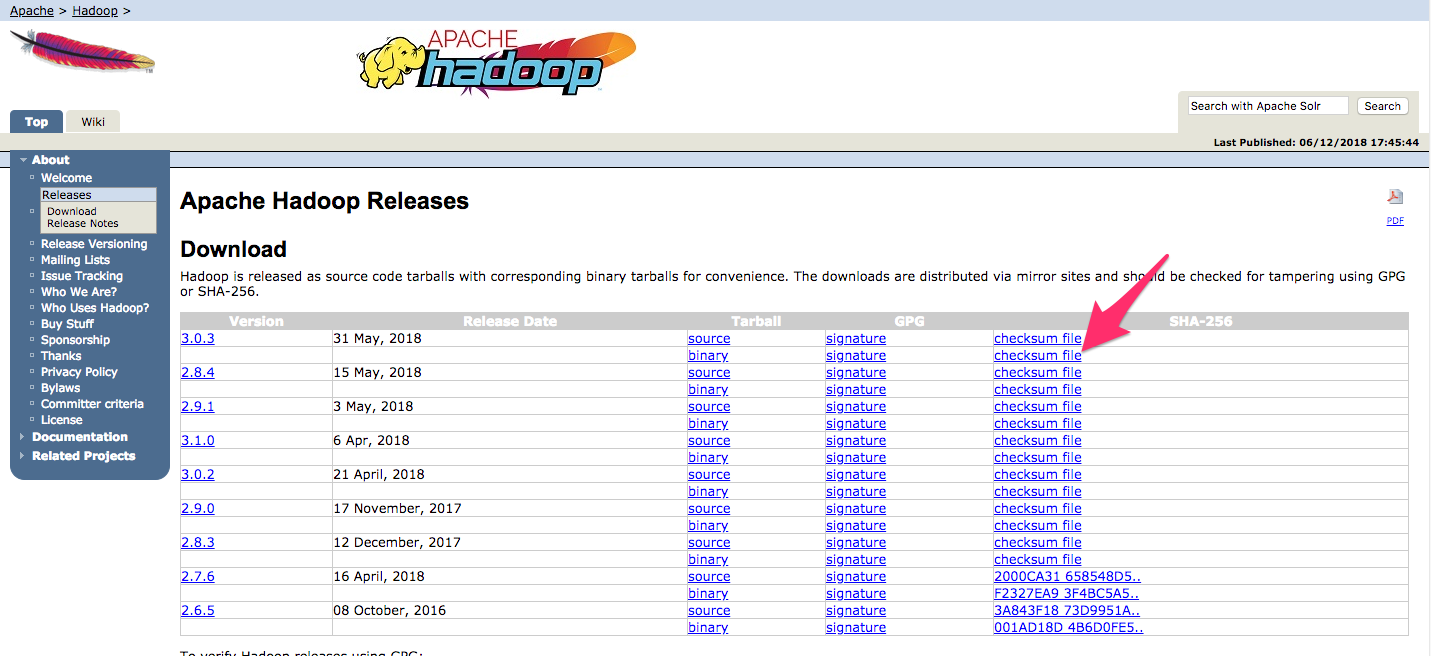Open the 3.0.3 source GPG signature
The width and height of the screenshot is (1431, 656).
pos(856,339)
